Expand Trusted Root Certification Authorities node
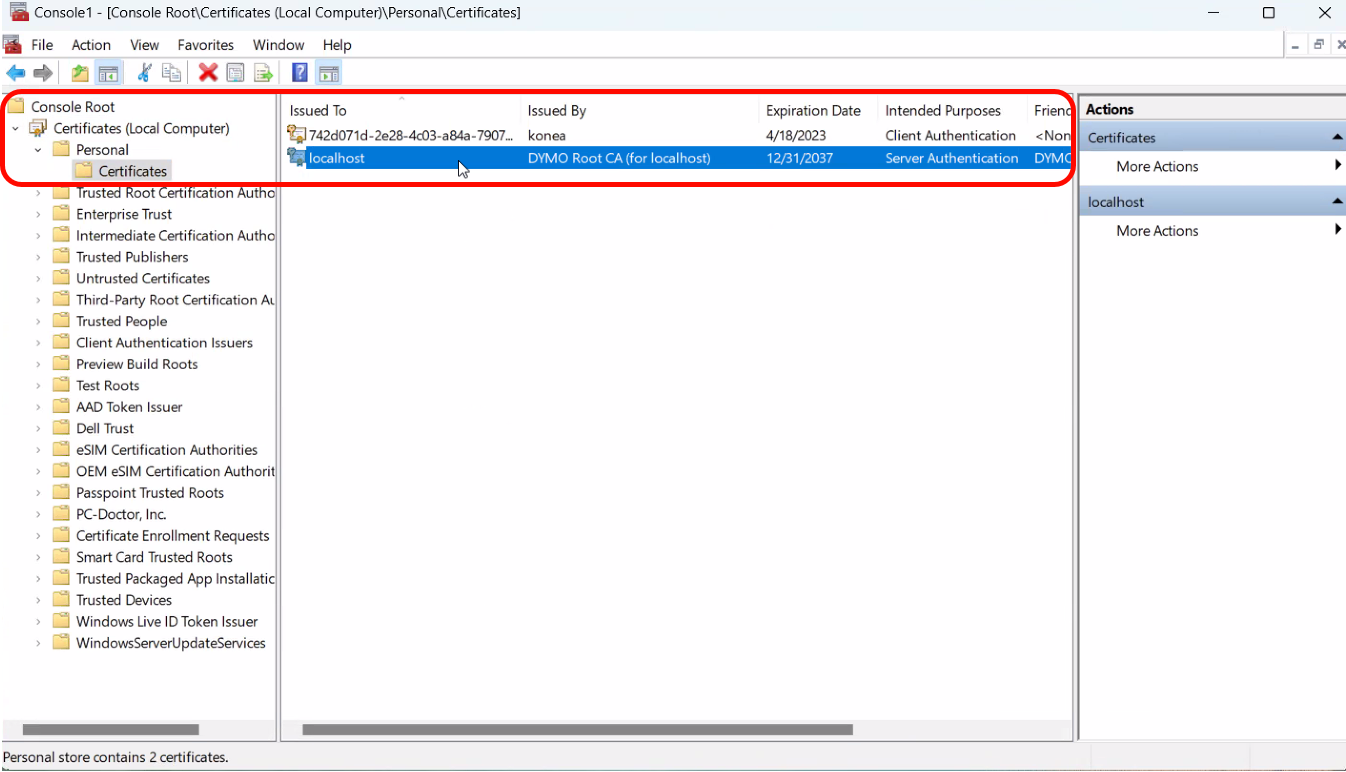This screenshot has height=772, width=1346. click(x=38, y=193)
